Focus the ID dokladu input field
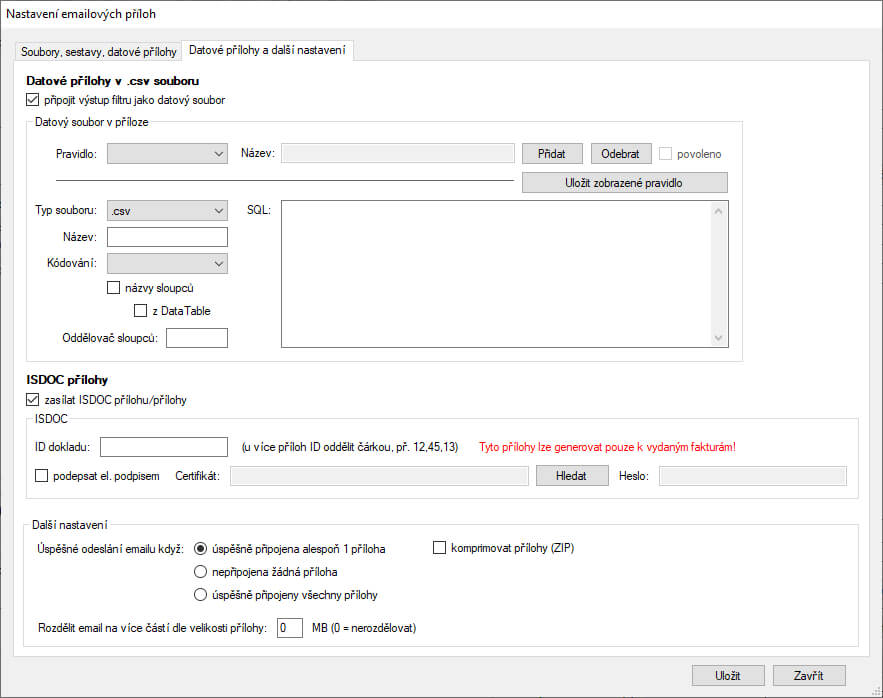Viewport: 883px width, 698px height. (164, 447)
